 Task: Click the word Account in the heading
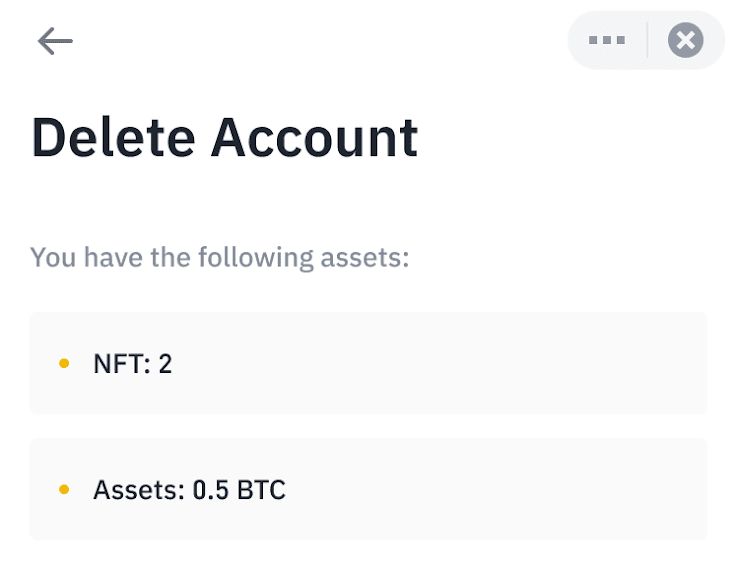tap(314, 137)
